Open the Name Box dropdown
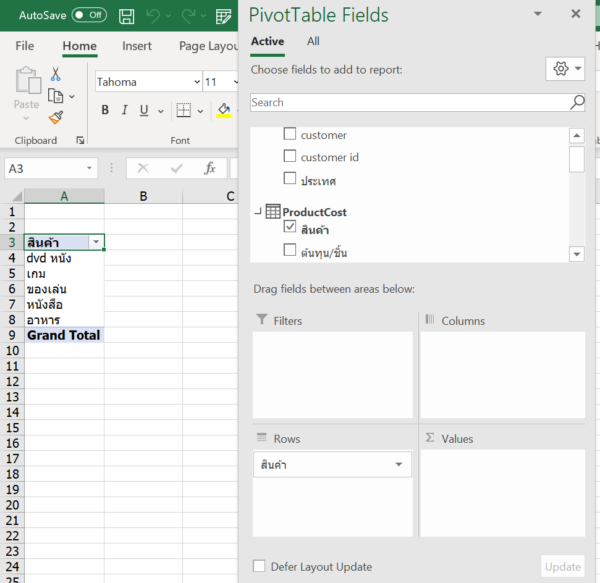This screenshot has height=583, width=600. tap(89, 168)
